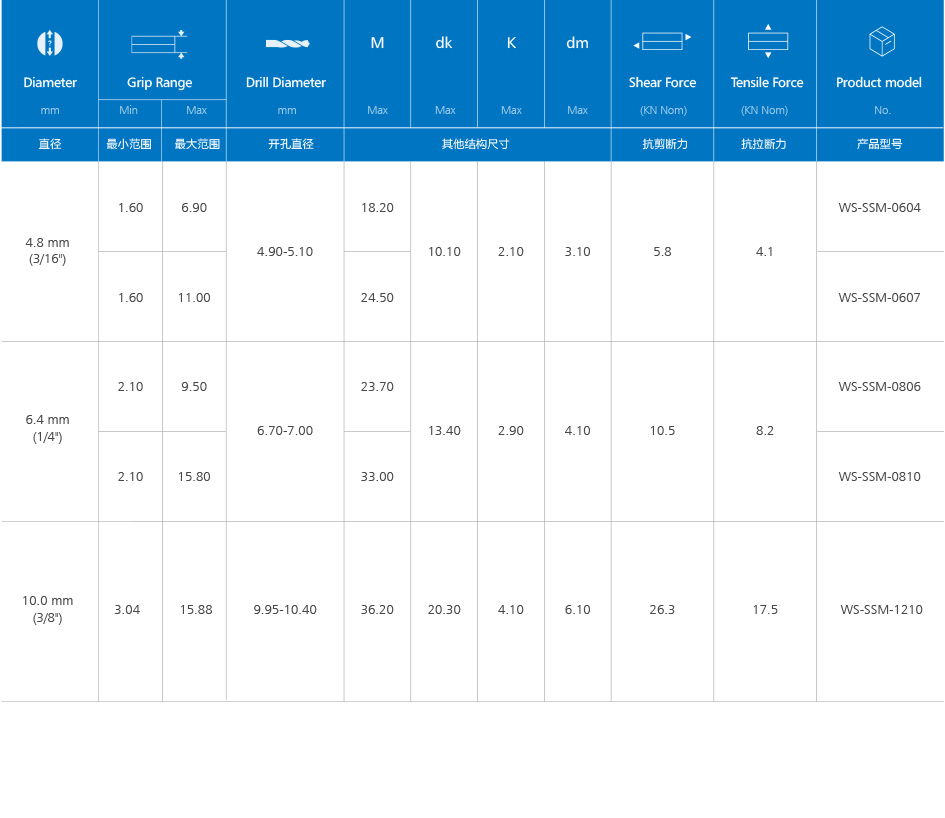This screenshot has width=945, height=818.
Task: Click the 10.0 mm (3/8") diameter cell
Action: pos(48,609)
